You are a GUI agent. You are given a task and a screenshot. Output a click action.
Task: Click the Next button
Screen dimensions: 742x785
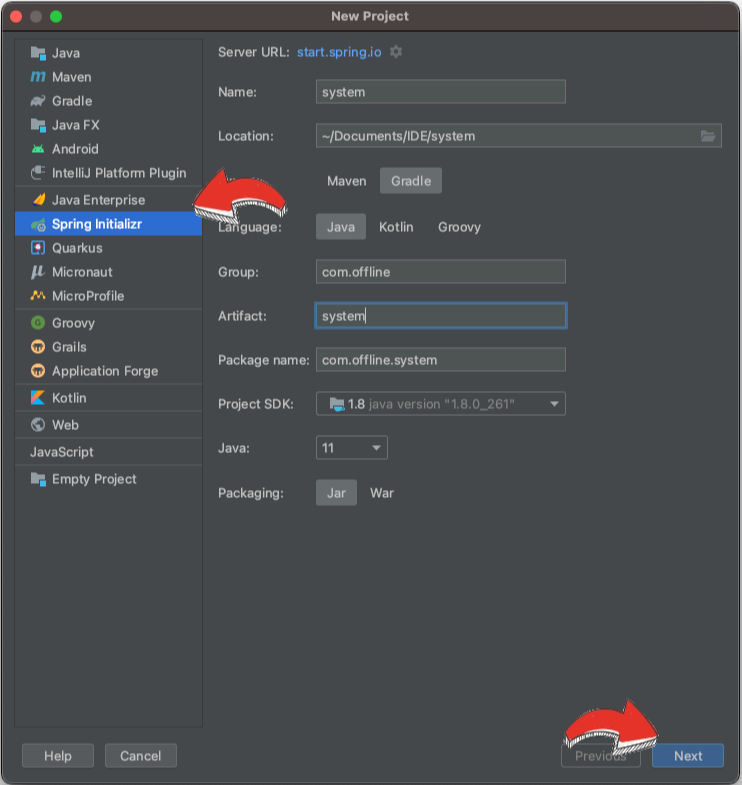coord(688,756)
